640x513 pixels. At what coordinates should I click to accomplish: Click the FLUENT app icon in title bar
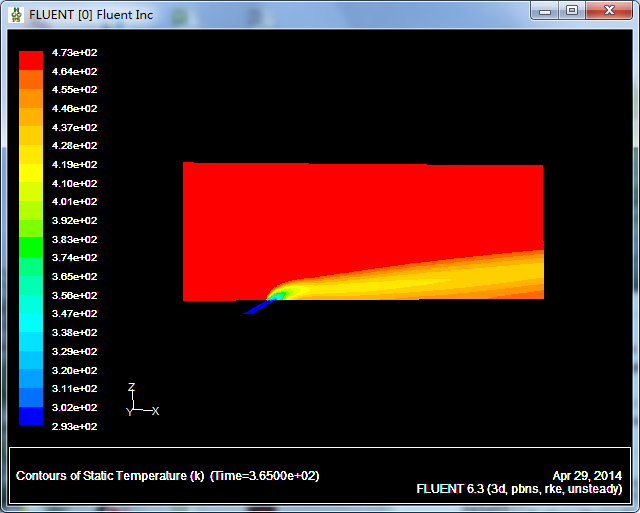[x=16, y=15]
